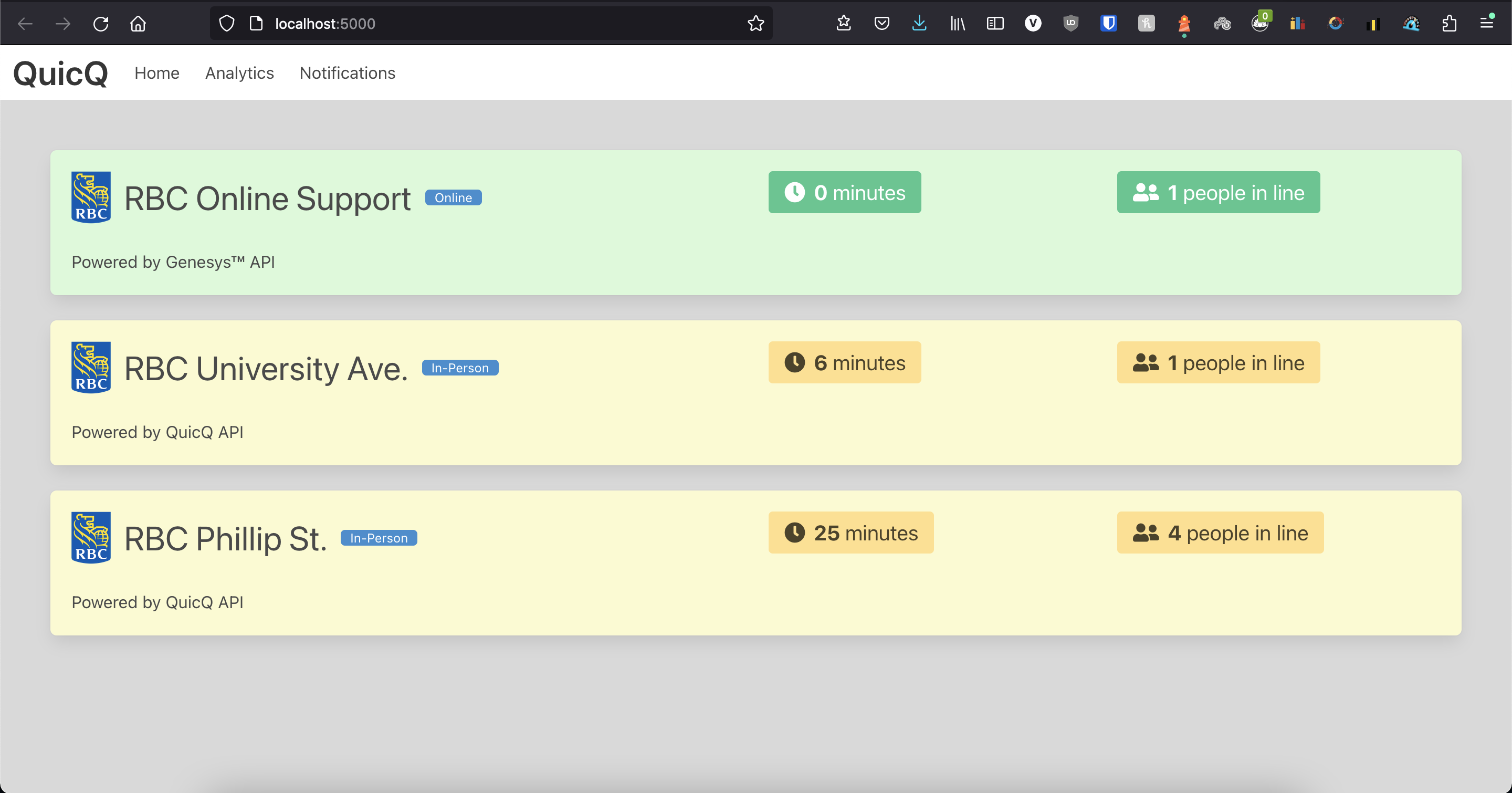The image size is (1512, 793).
Task: Go to the Home nav link
Action: [157, 73]
